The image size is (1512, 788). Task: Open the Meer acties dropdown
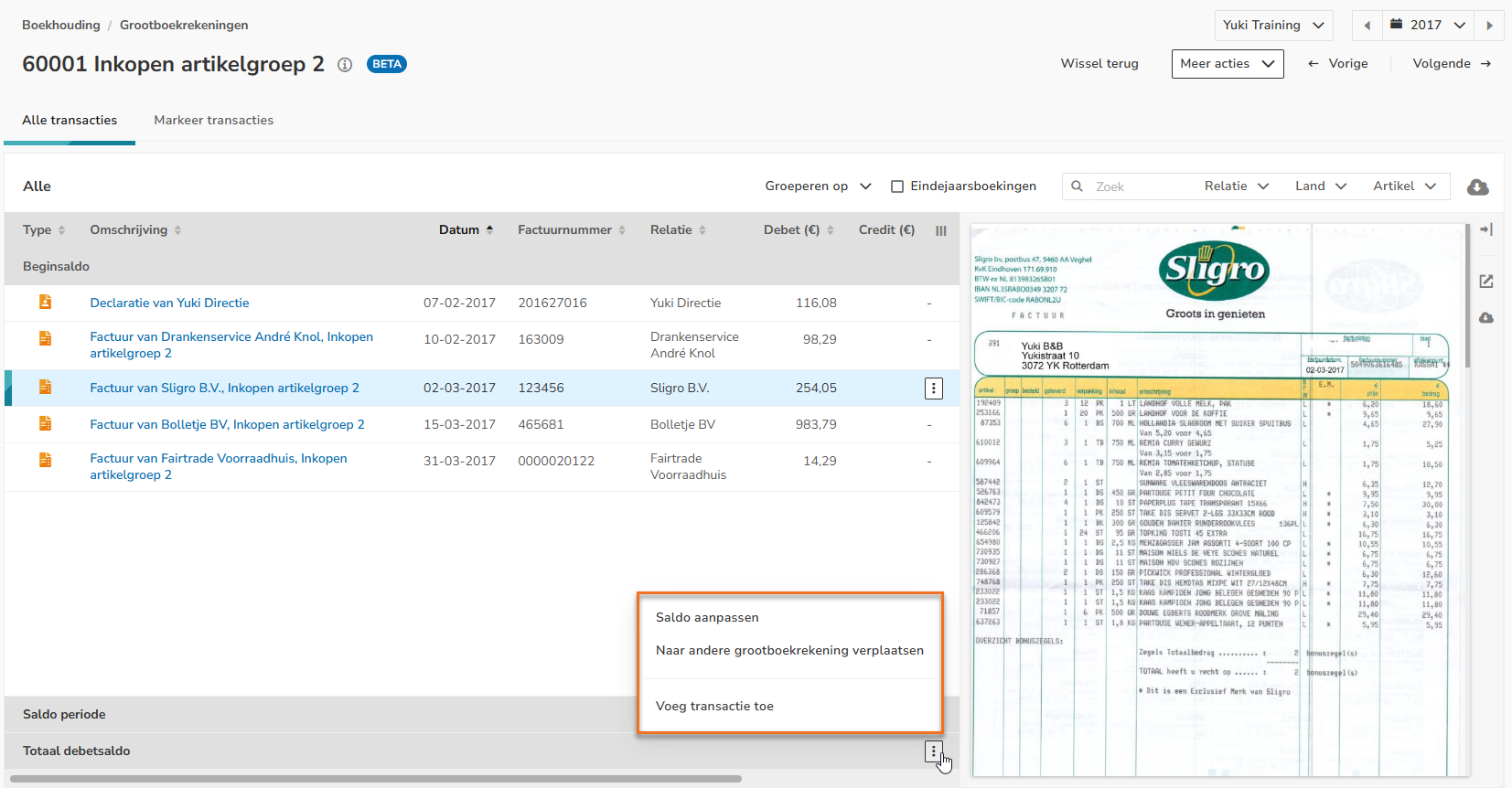pyautogui.click(x=1227, y=64)
